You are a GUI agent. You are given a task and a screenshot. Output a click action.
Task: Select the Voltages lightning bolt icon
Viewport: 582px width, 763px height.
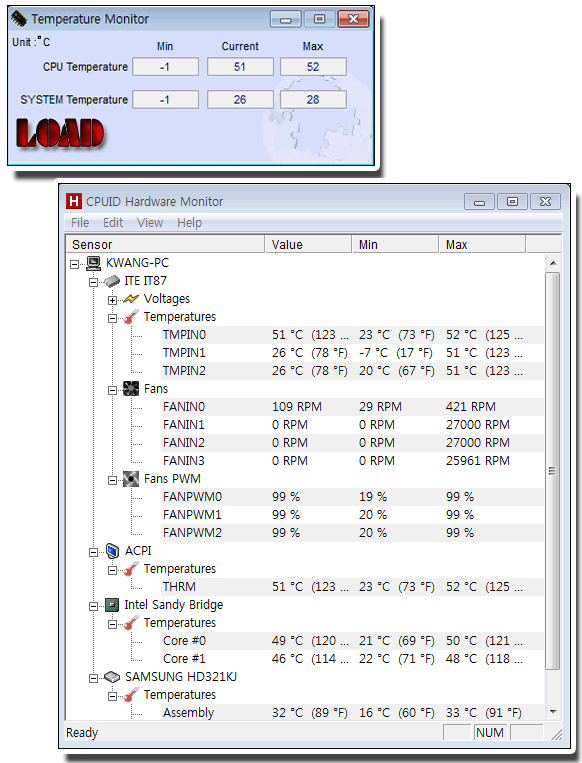pyautogui.click(x=131, y=299)
